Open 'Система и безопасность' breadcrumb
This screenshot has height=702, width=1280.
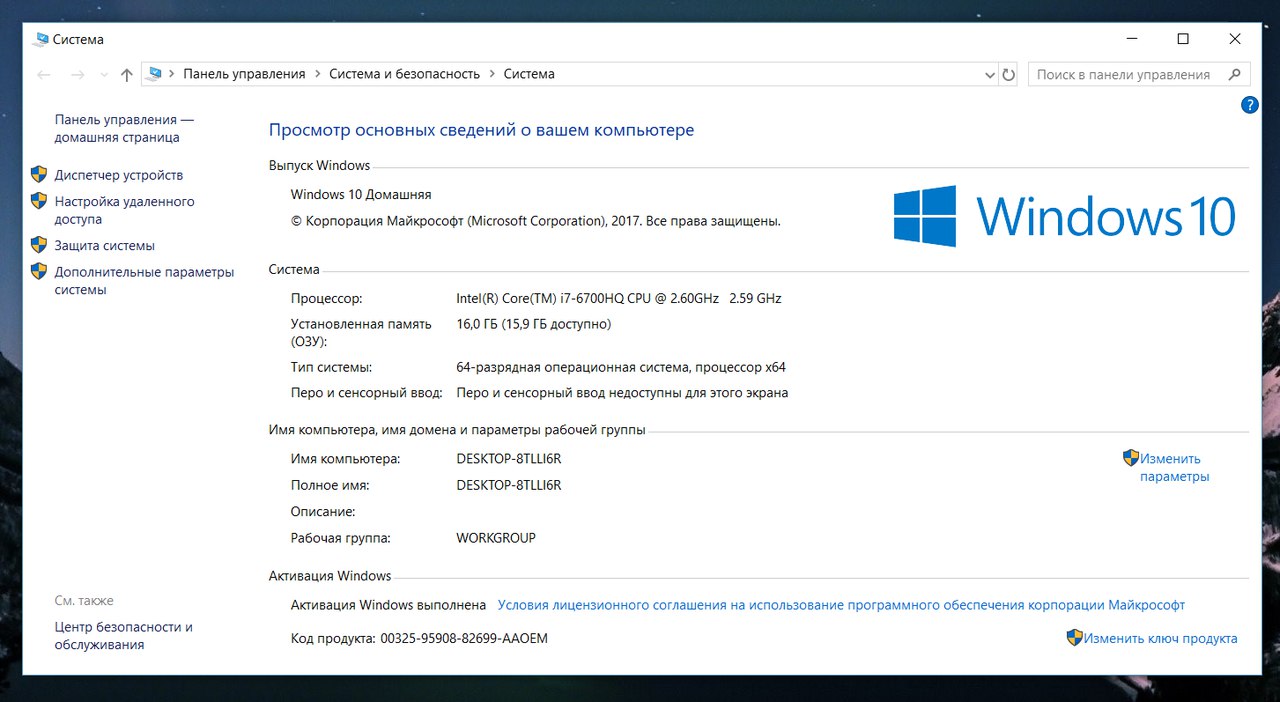(x=405, y=74)
